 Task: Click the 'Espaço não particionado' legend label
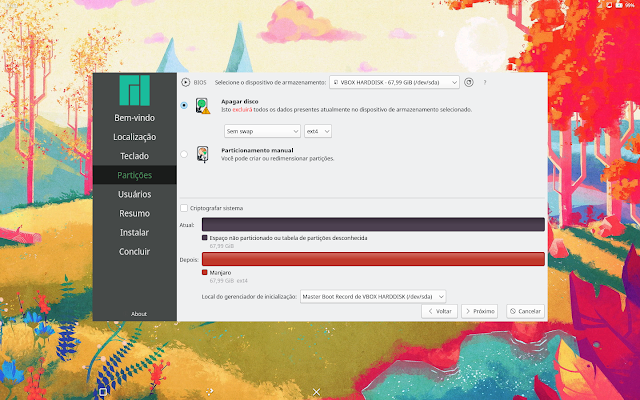click(288, 238)
